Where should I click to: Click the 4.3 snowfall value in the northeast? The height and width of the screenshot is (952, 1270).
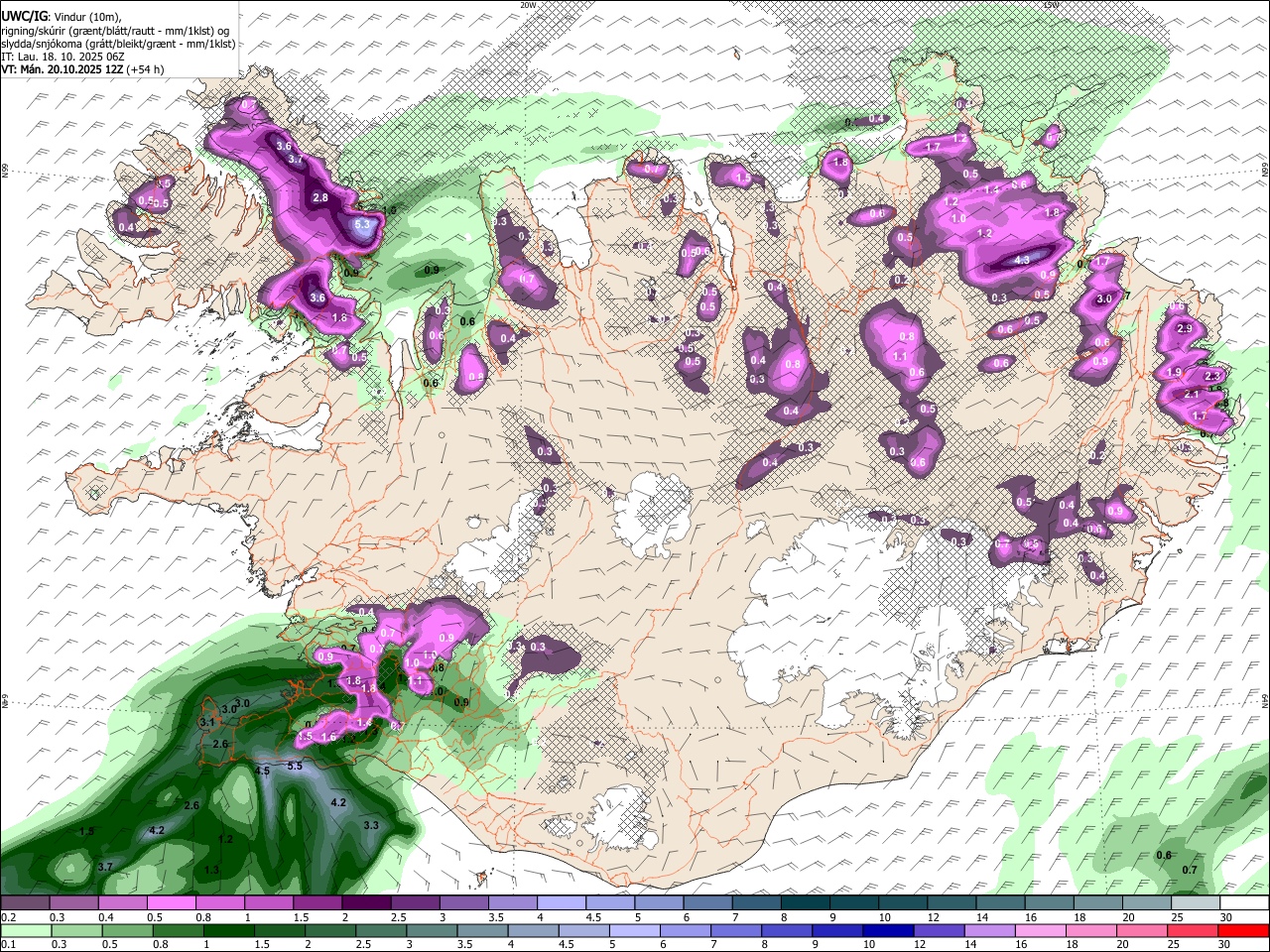[1023, 260]
